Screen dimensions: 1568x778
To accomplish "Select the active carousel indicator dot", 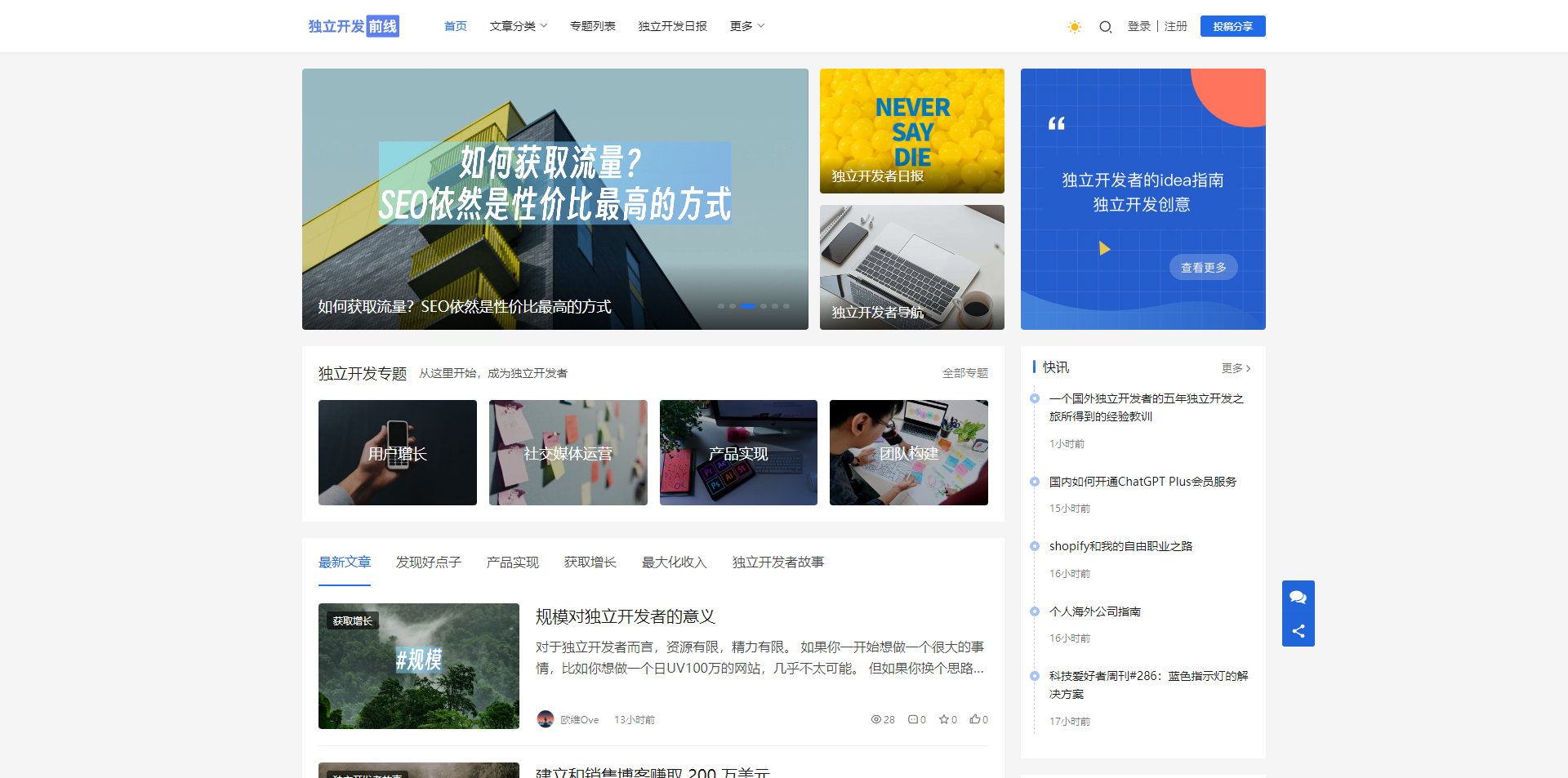I will 748,306.
